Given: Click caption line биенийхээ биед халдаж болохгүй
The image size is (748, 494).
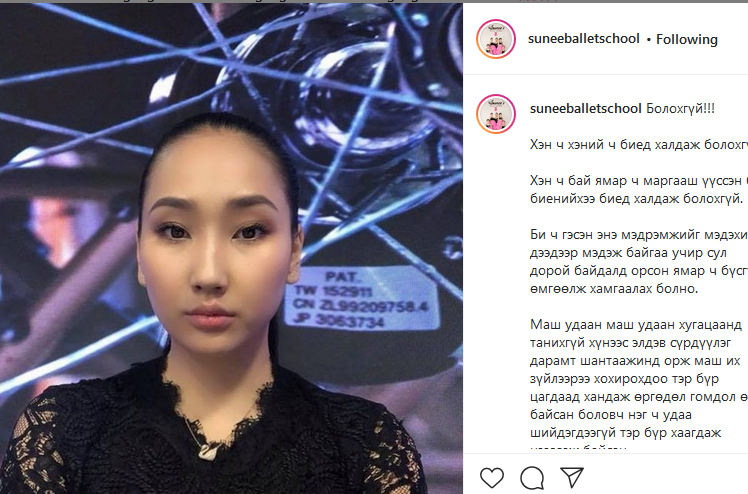Looking at the screenshot, I should click(x=636, y=198).
